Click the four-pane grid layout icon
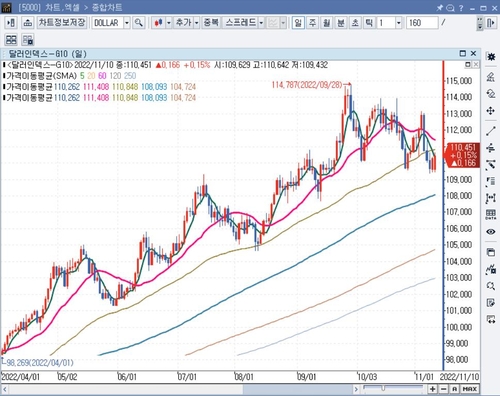 tap(11, 40)
